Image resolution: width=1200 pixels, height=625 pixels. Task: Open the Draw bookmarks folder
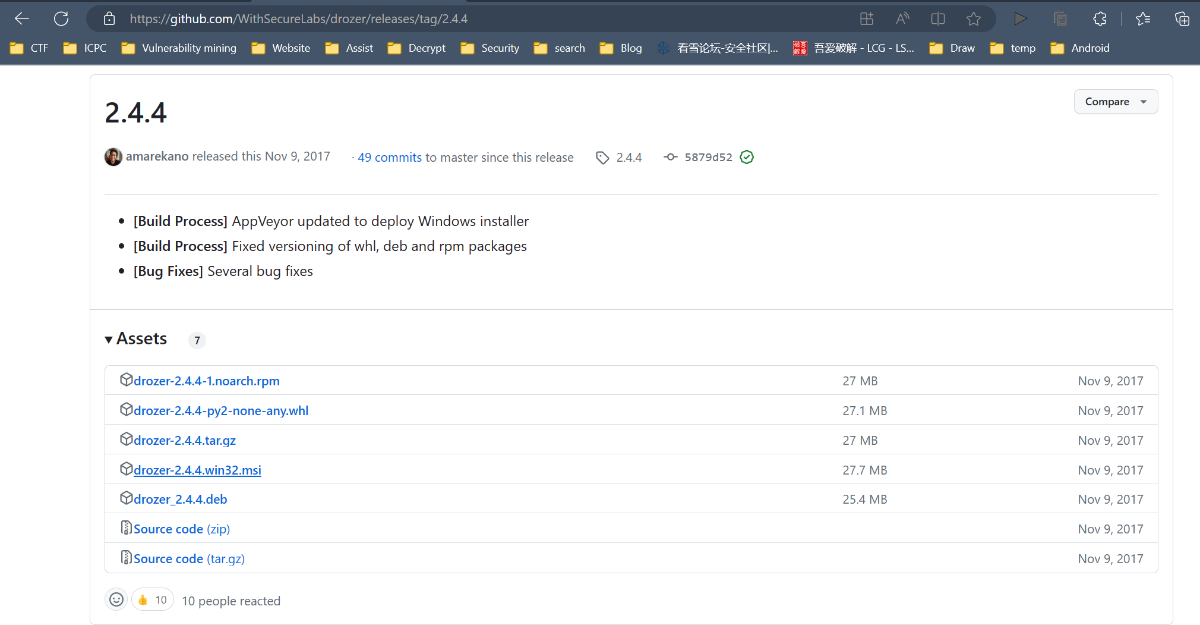[952, 48]
